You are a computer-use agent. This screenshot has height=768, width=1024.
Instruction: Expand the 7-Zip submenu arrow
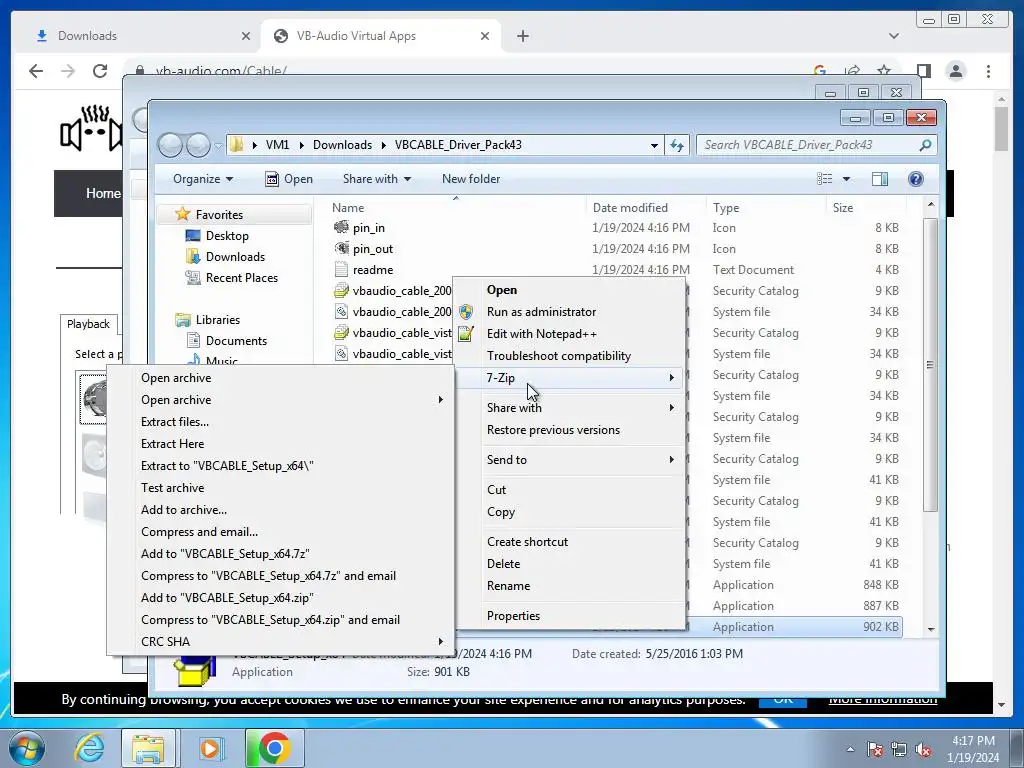(671, 377)
